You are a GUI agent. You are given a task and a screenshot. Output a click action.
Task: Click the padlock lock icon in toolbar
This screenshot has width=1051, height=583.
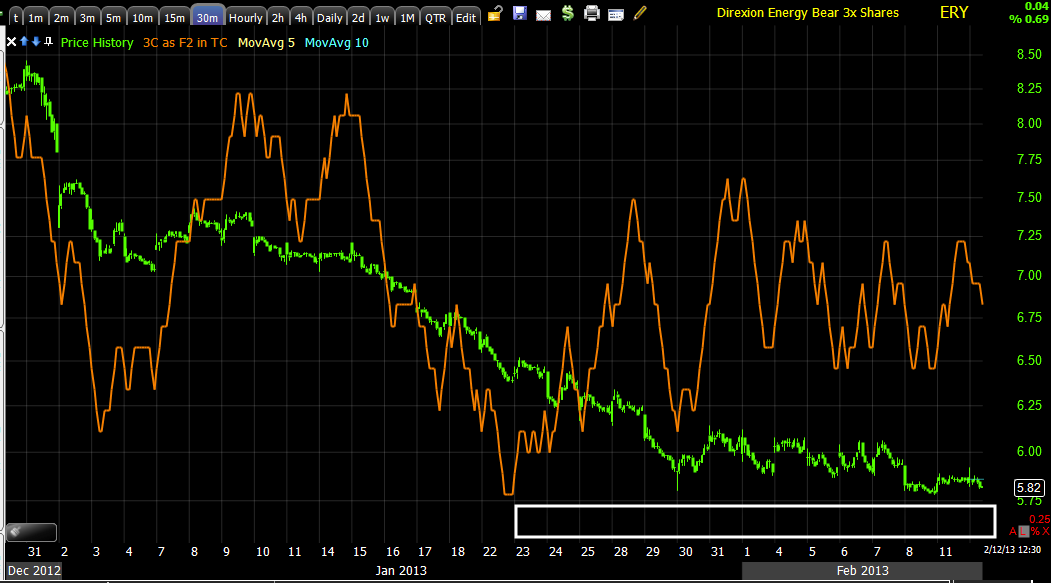[495, 13]
